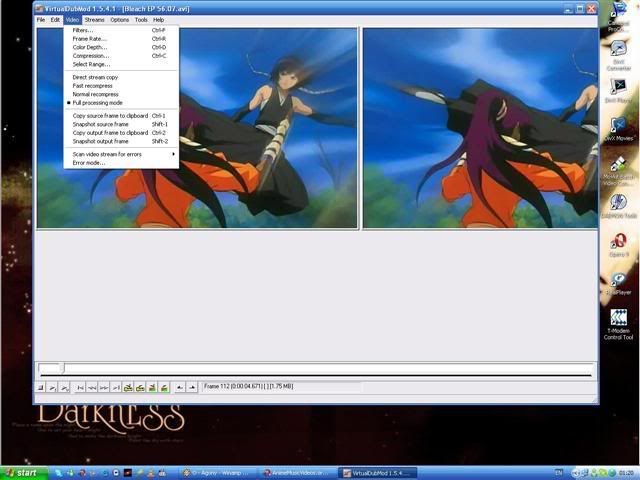Choose Compression... menu entry

pyautogui.click(x=121, y=56)
